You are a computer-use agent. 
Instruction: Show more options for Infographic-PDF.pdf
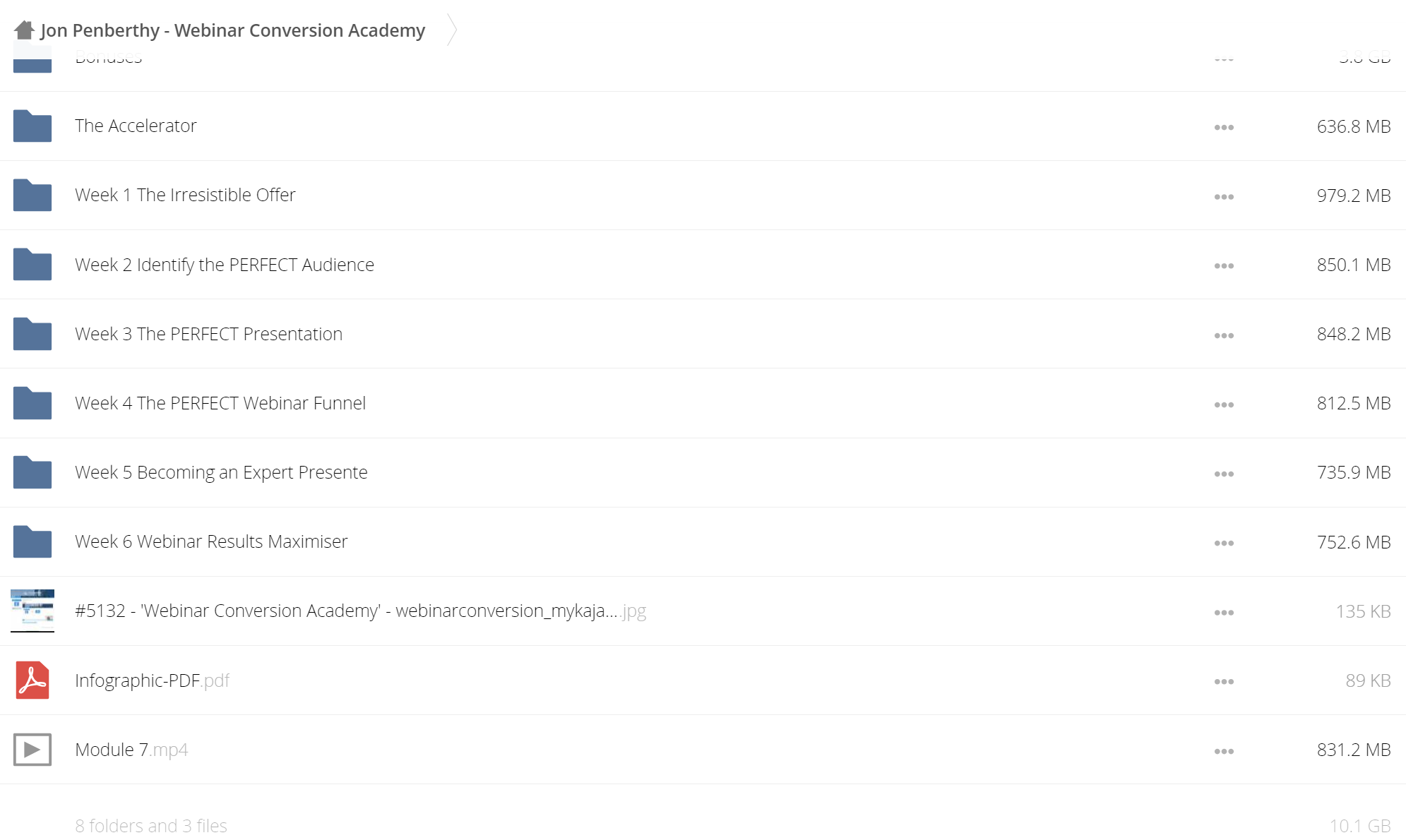[1224, 682]
